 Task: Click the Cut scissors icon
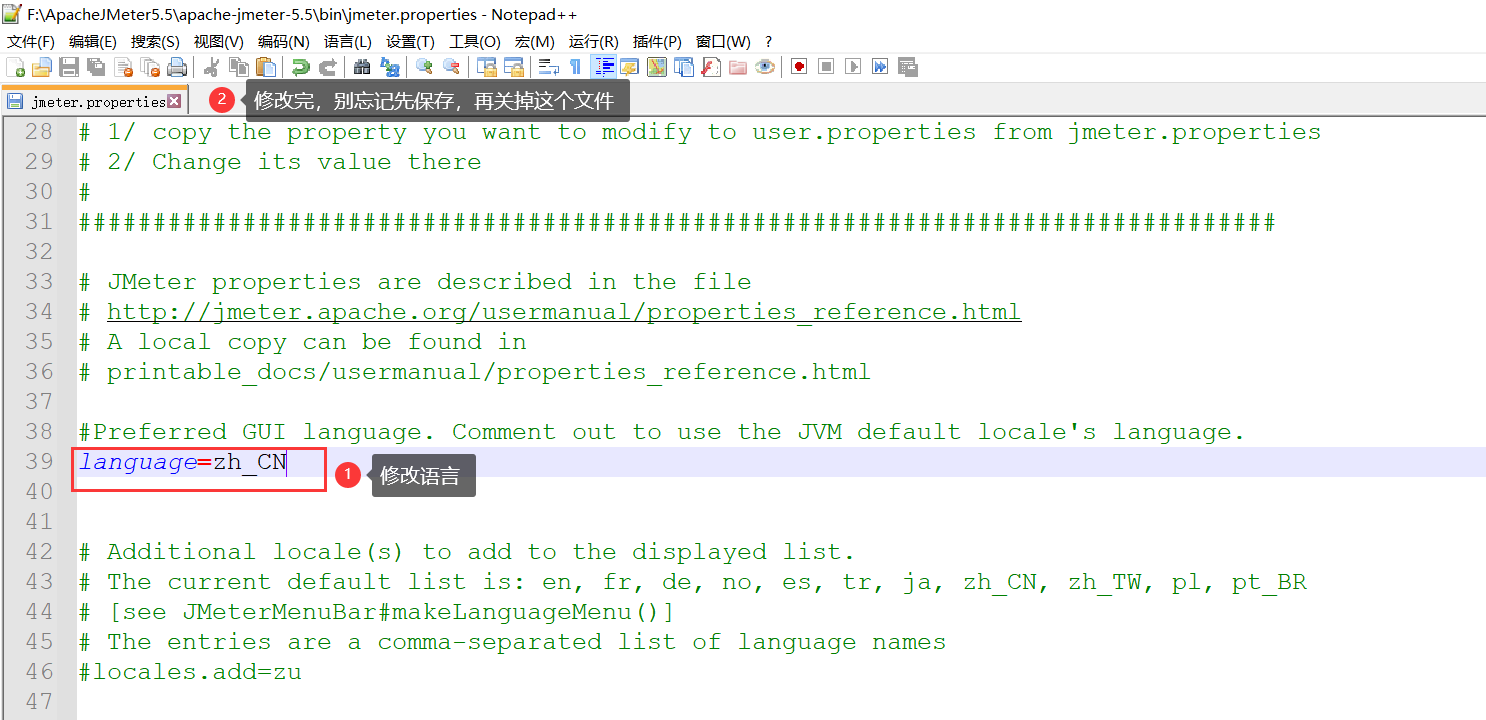point(211,67)
